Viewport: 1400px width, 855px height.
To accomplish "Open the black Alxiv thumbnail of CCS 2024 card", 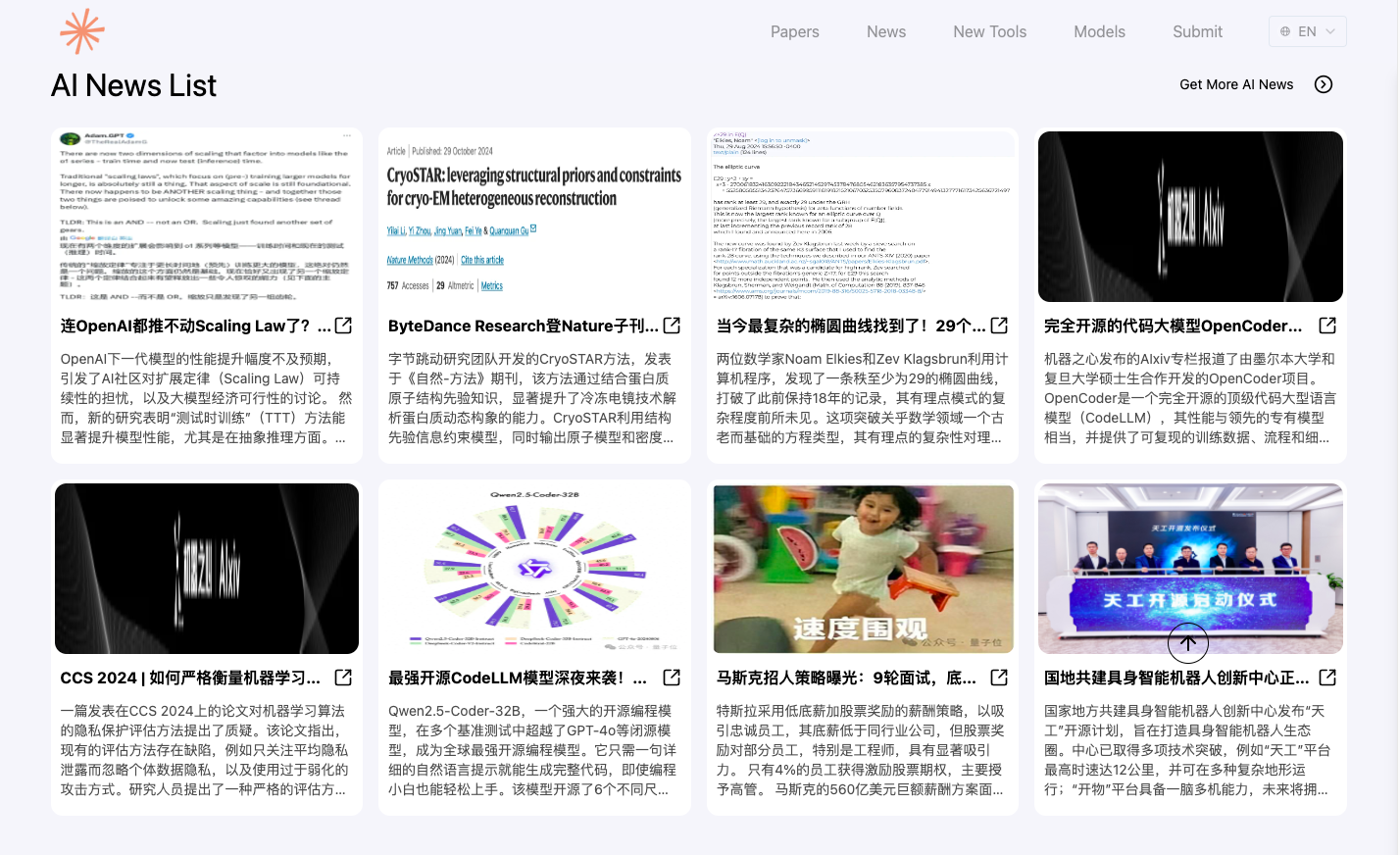I will [x=207, y=569].
